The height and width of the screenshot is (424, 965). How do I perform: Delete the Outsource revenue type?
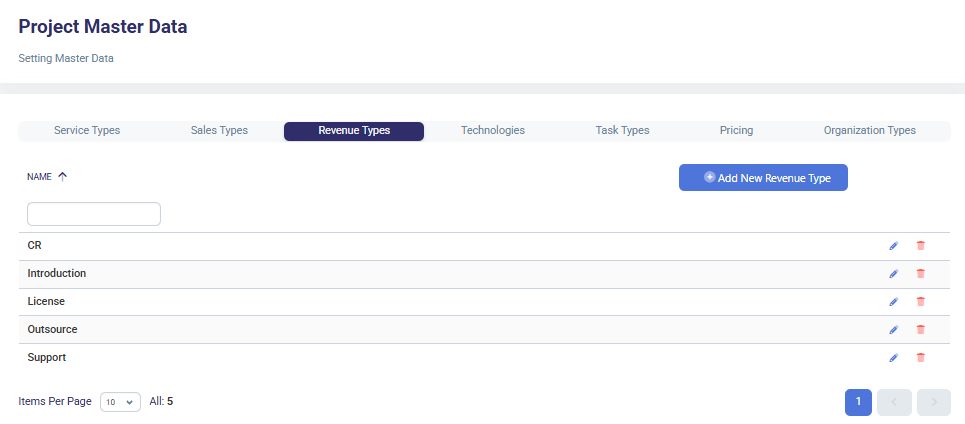[921, 330]
